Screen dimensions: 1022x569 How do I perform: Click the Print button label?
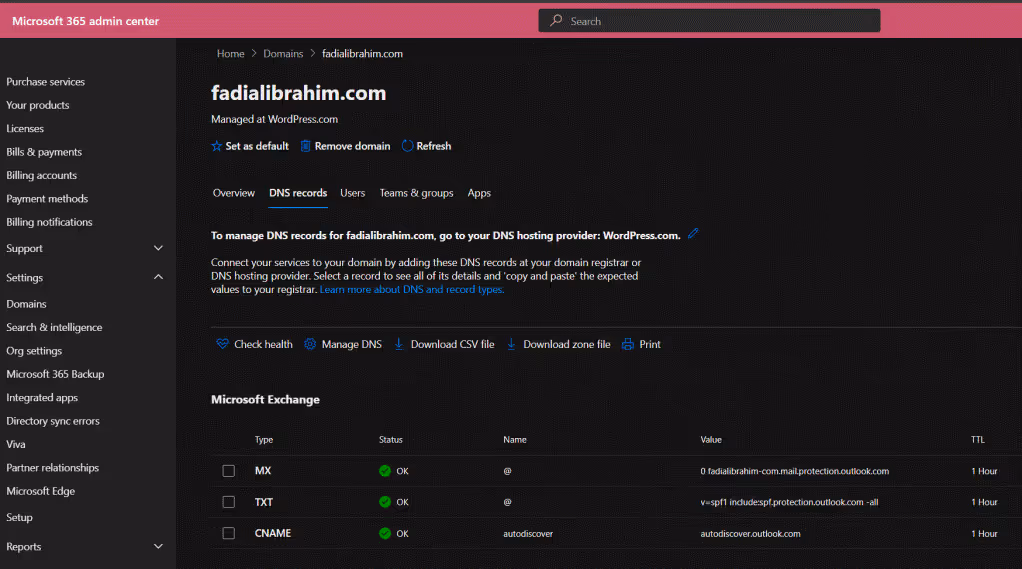[650, 344]
